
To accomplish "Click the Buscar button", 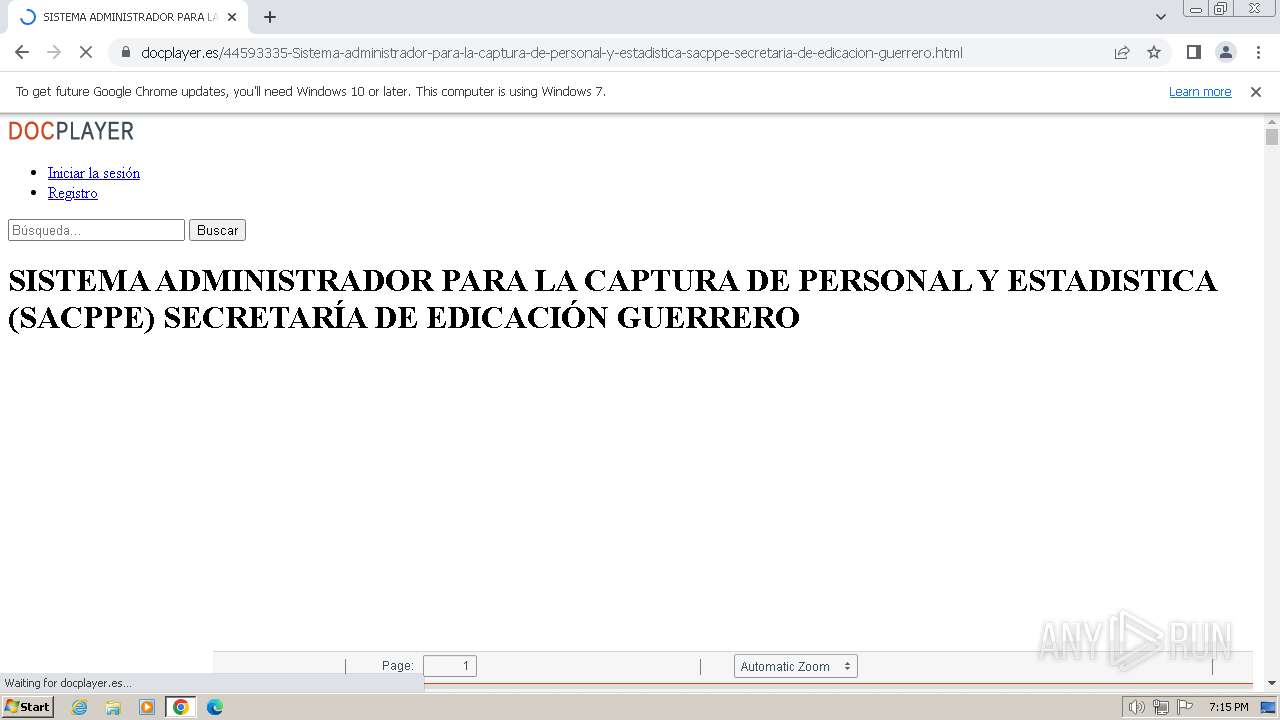I will [217, 230].
